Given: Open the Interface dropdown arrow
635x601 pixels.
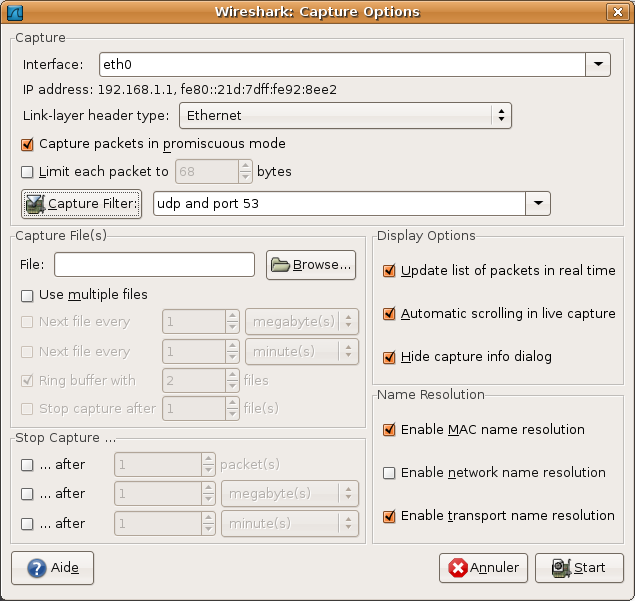Looking at the screenshot, I should [x=598, y=64].
